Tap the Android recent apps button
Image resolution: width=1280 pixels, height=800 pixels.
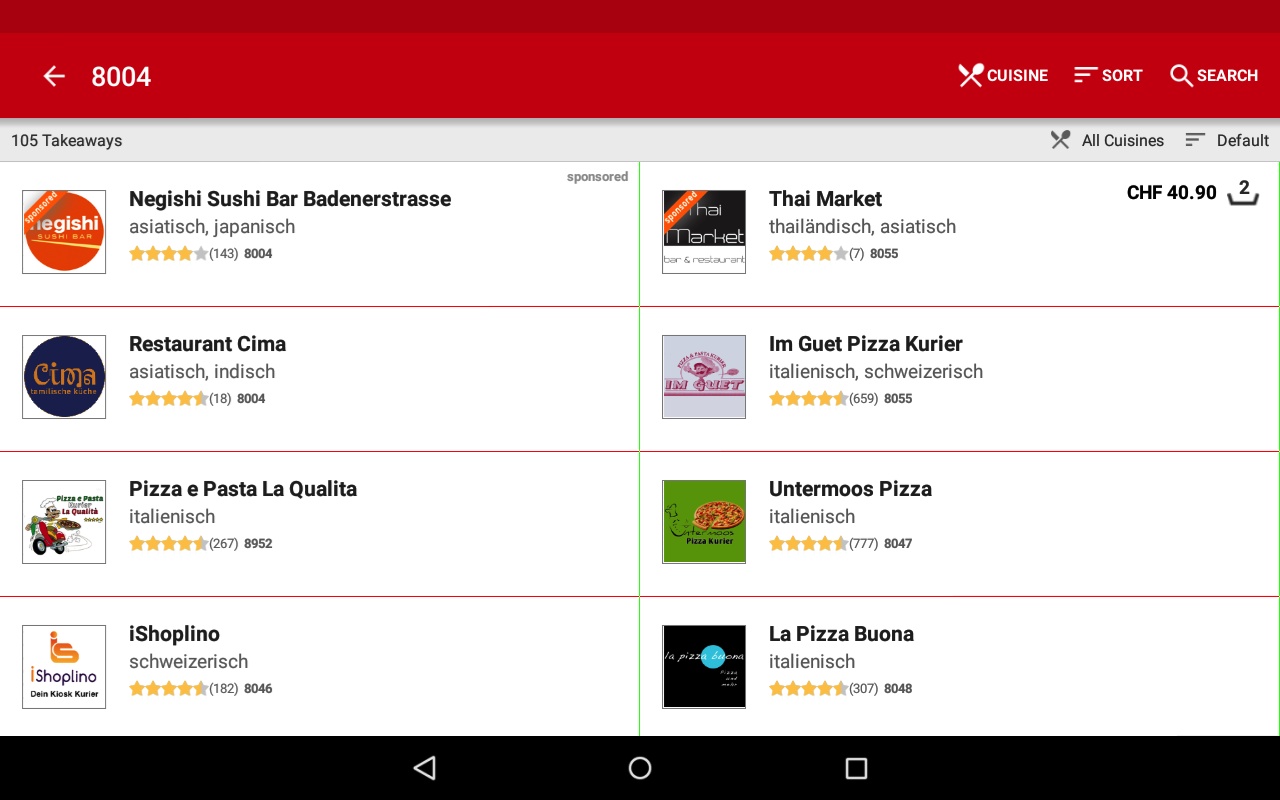click(x=856, y=768)
